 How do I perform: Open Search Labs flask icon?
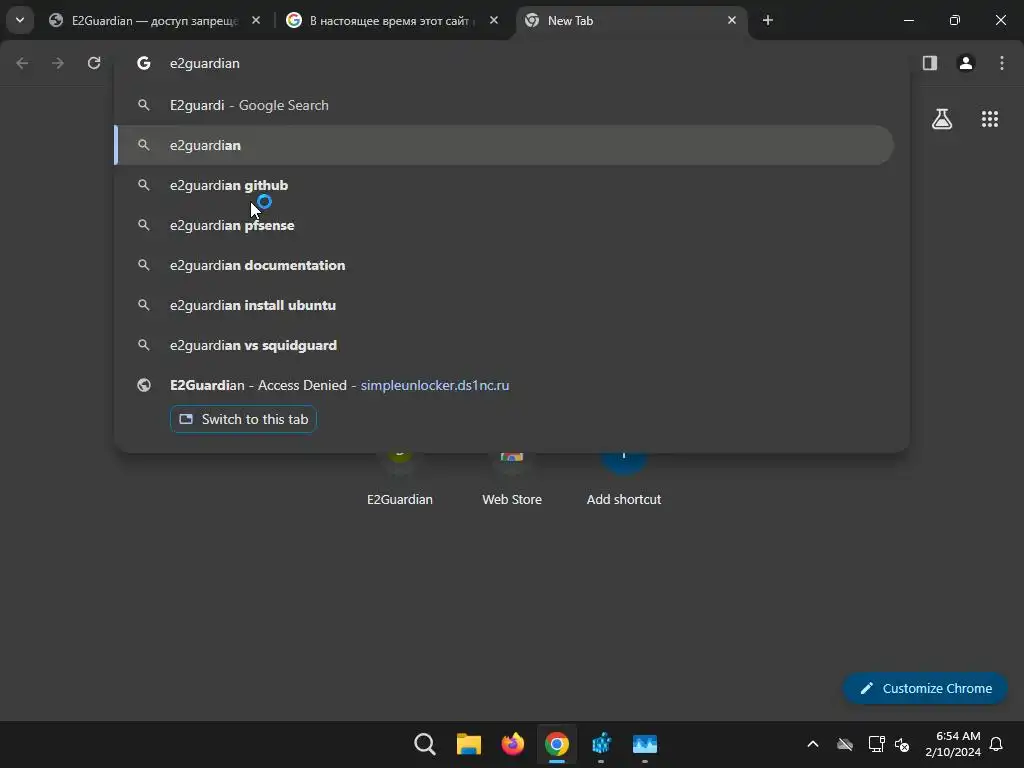point(942,119)
